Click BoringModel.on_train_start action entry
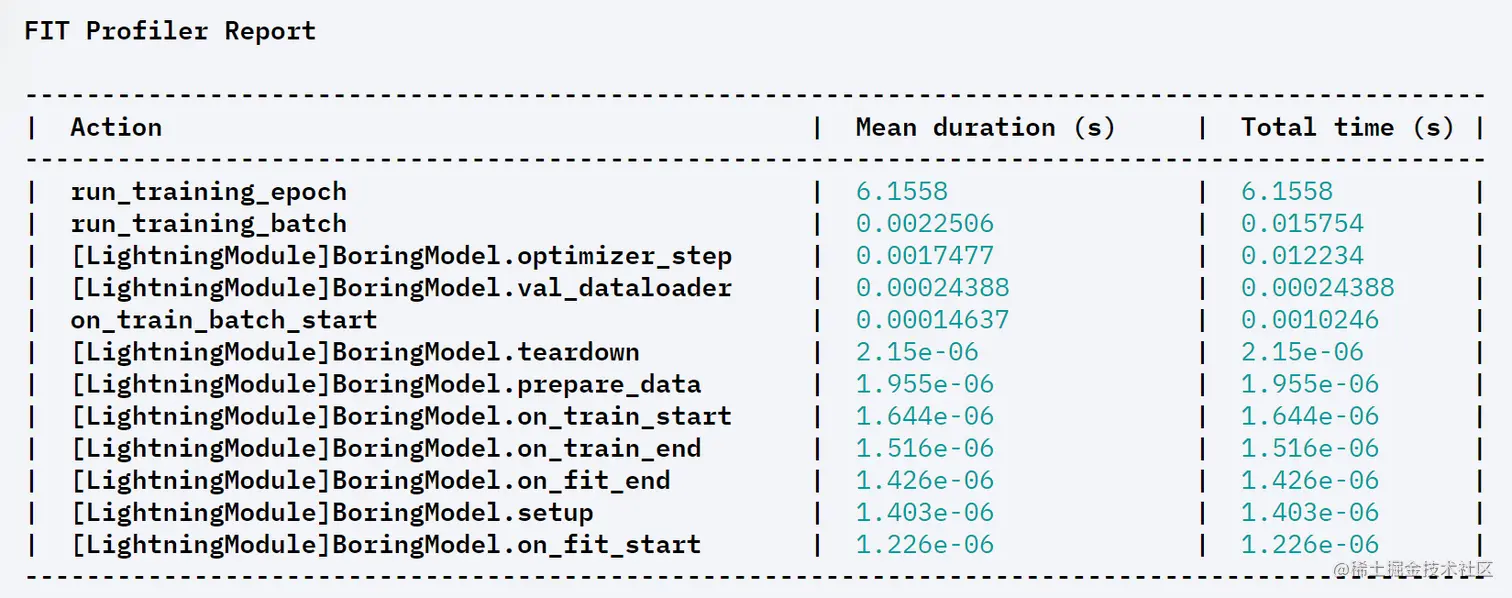The height and width of the screenshot is (598, 1512). (401, 416)
